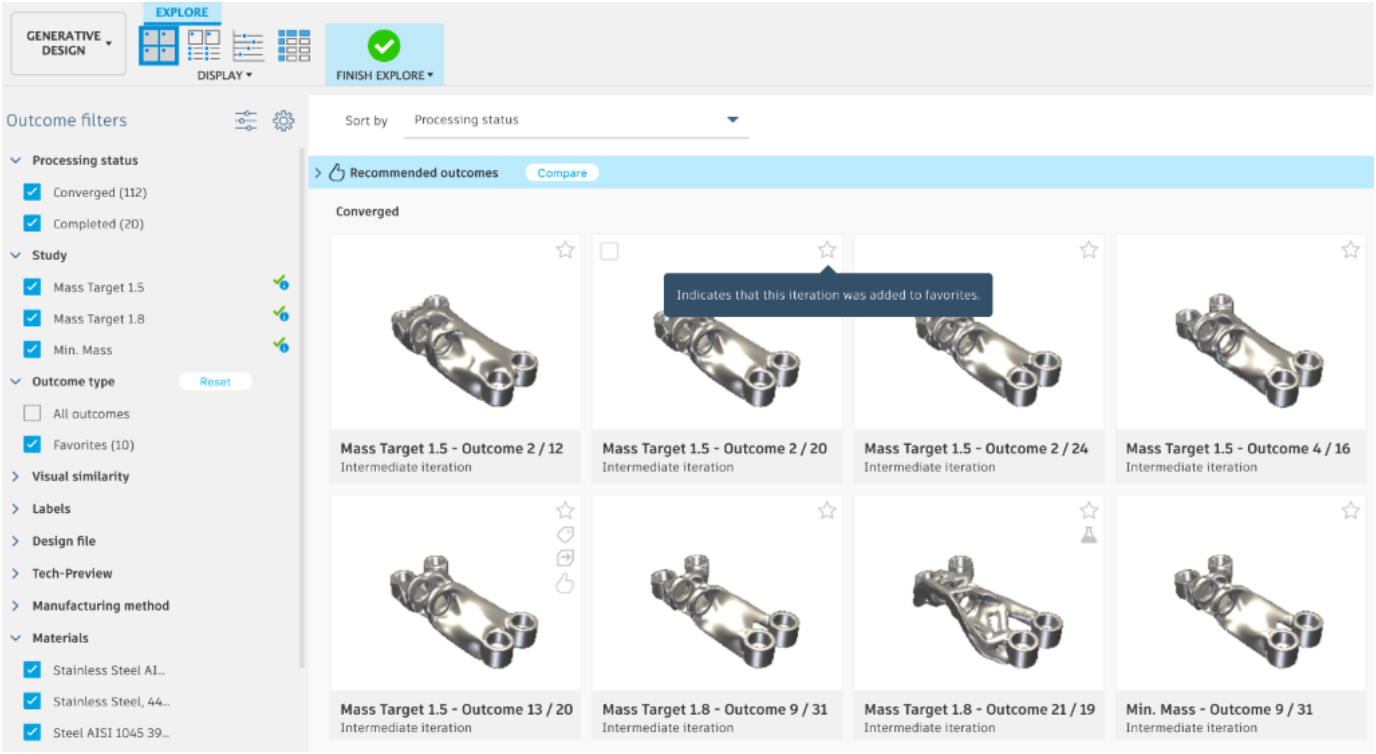
Task: Open the Finish Explore dropdown
Action: click(384, 76)
